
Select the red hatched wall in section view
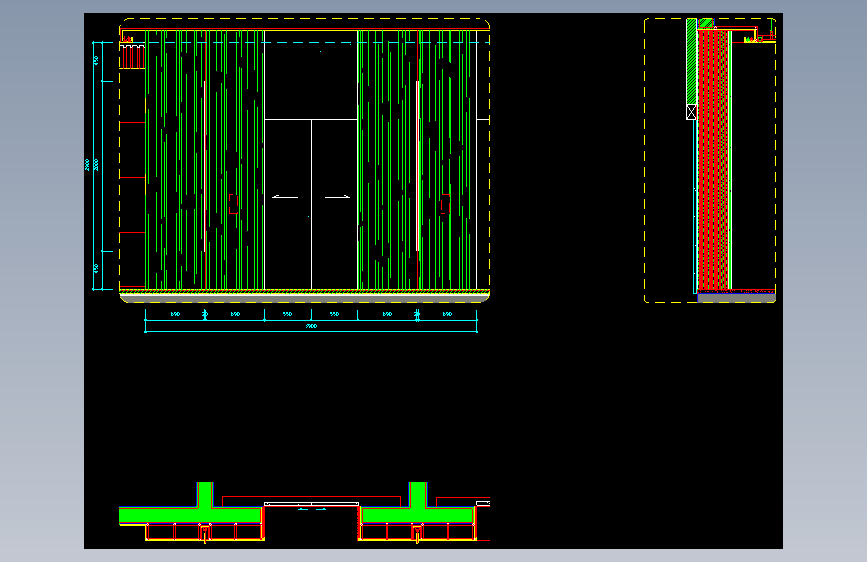tap(713, 160)
